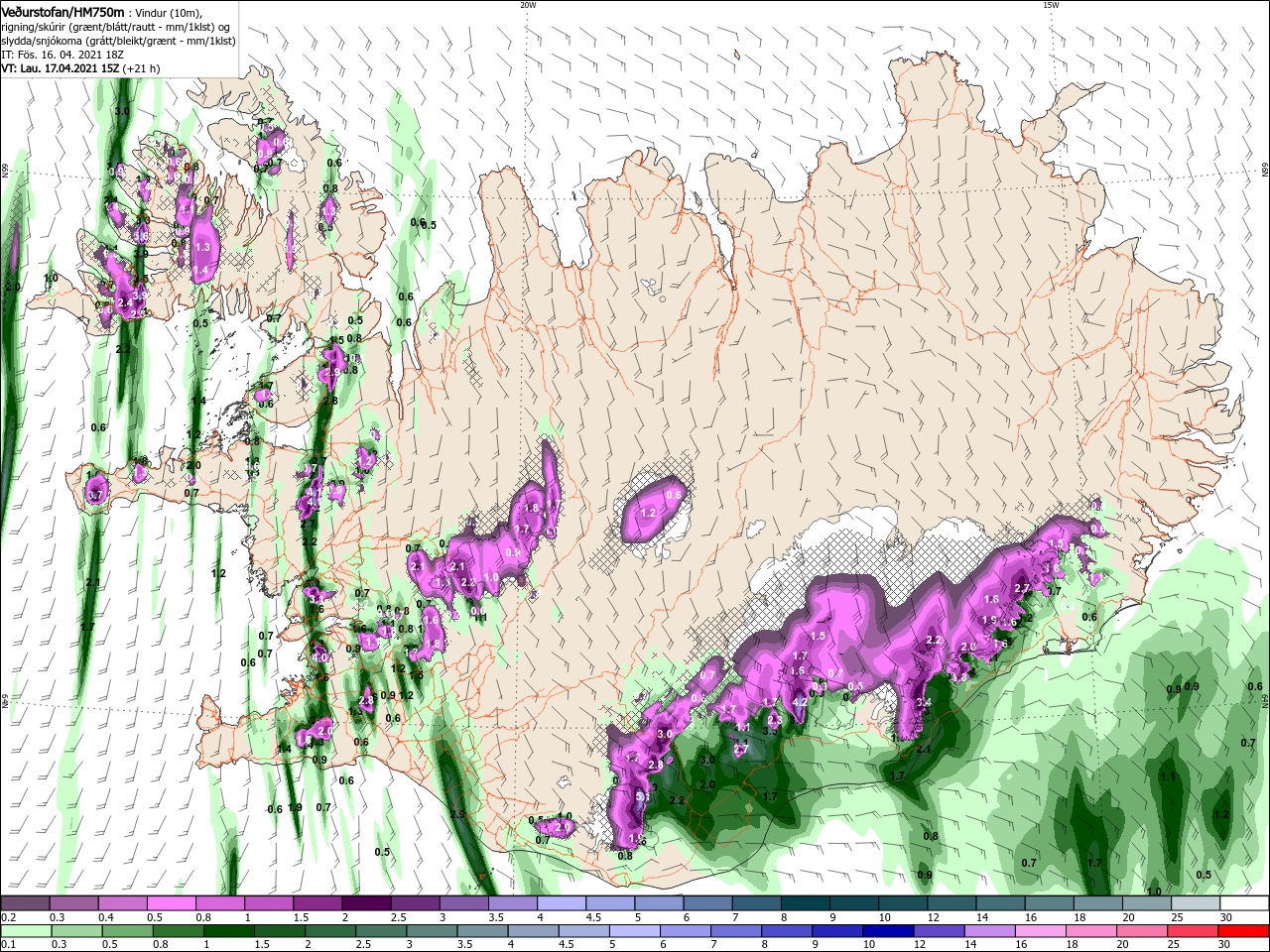This screenshot has width=1270, height=952.
Task: Click the valid time 'VT: Lau. 17.04.2021 15Z'
Action: [61, 69]
